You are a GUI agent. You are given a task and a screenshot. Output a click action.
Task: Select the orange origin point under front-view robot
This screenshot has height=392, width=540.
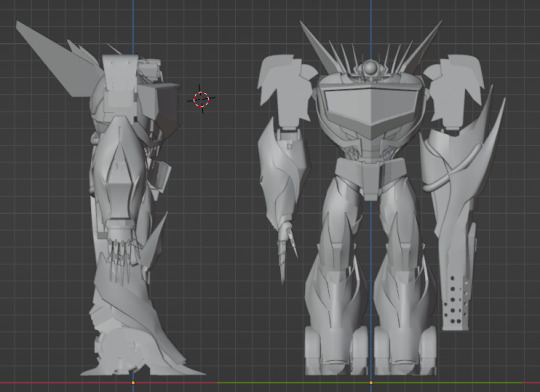tap(371, 383)
